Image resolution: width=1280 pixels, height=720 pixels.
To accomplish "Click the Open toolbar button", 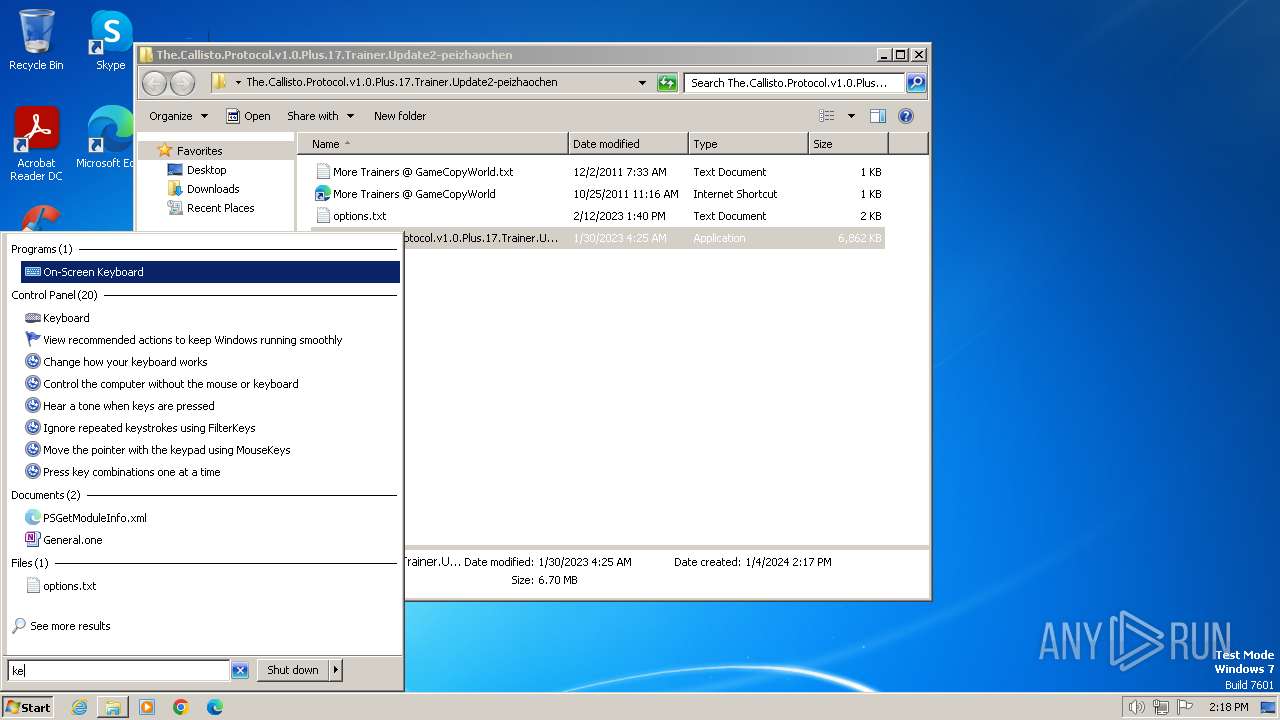I will [x=248, y=116].
